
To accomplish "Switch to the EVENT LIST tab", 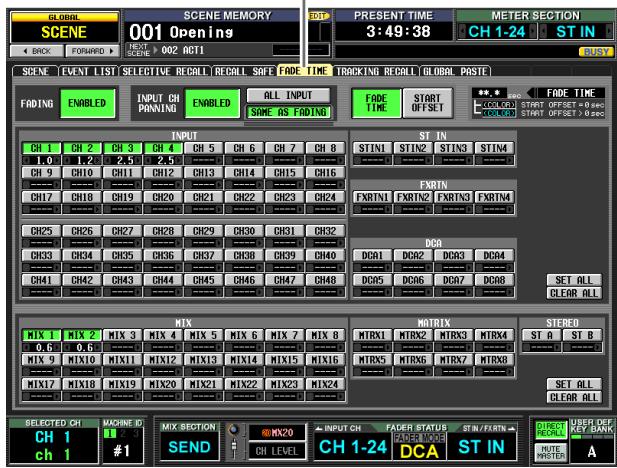I will pos(89,71).
